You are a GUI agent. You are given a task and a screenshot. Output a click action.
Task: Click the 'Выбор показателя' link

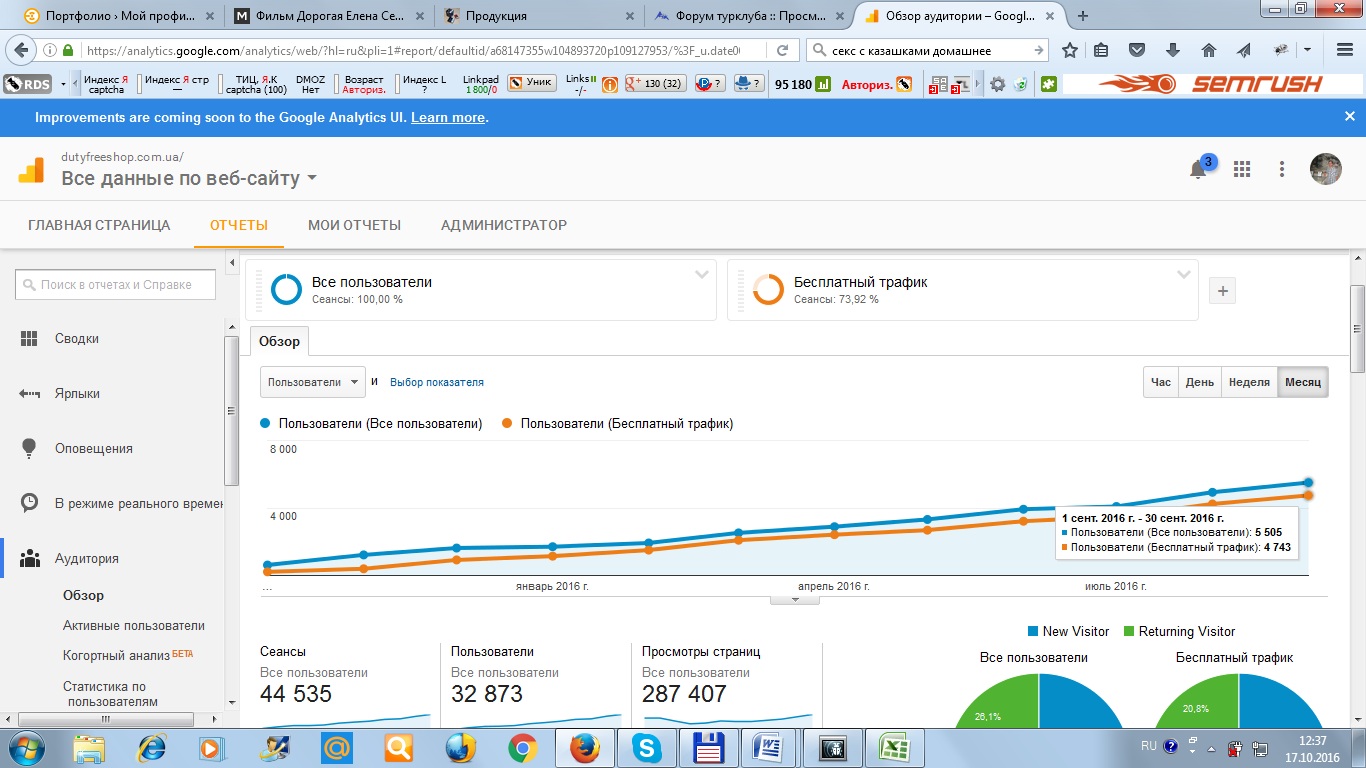coord(437,382)
